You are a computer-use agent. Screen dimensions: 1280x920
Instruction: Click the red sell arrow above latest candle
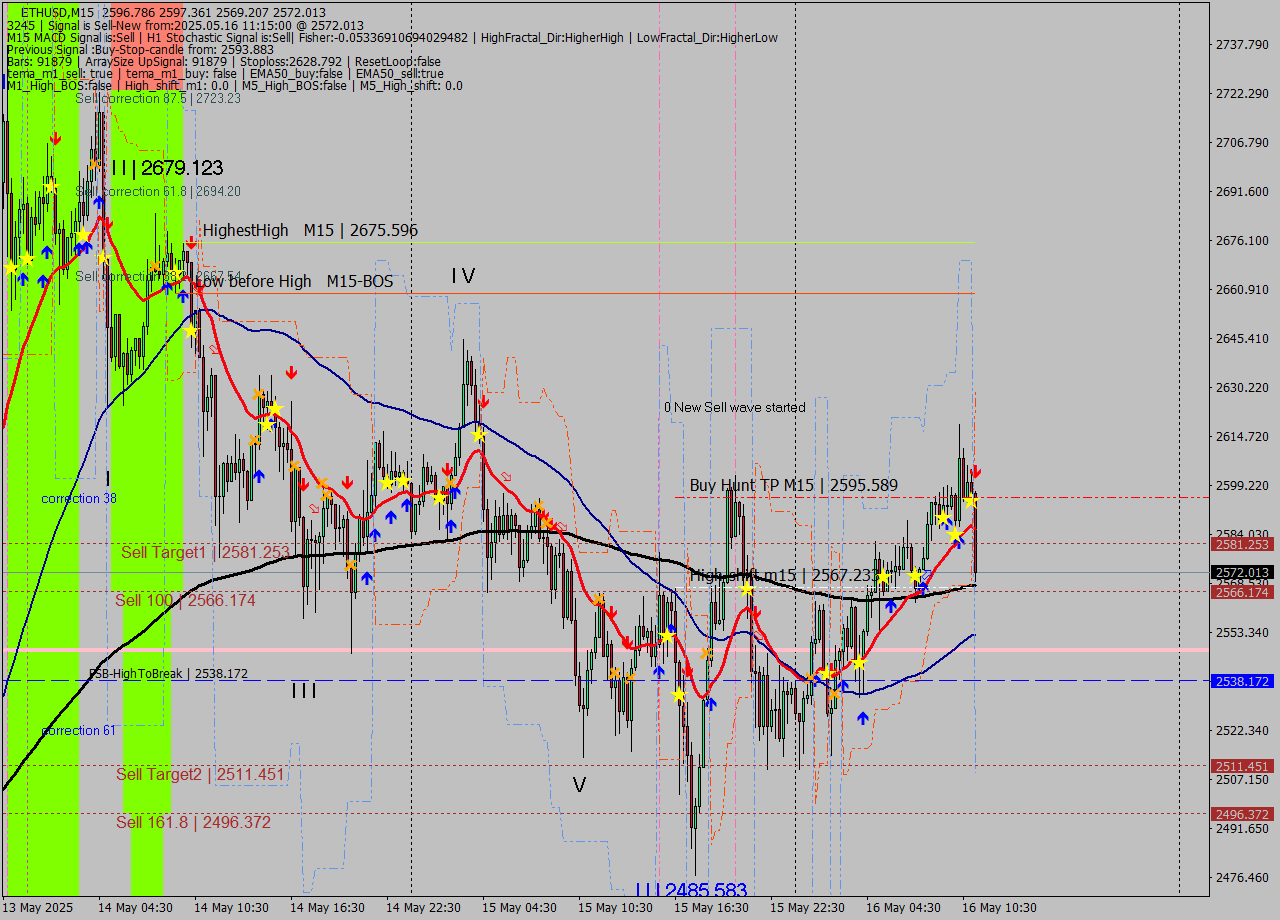(976, 471)
